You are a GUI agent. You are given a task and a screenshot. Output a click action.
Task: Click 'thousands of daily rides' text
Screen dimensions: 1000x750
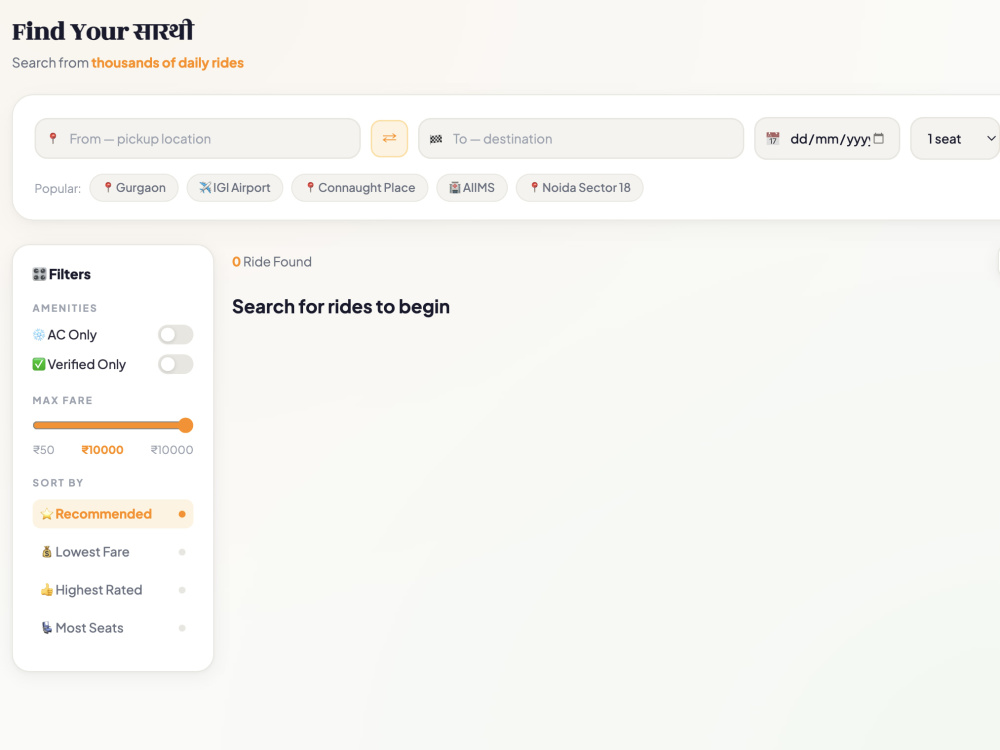167,62
